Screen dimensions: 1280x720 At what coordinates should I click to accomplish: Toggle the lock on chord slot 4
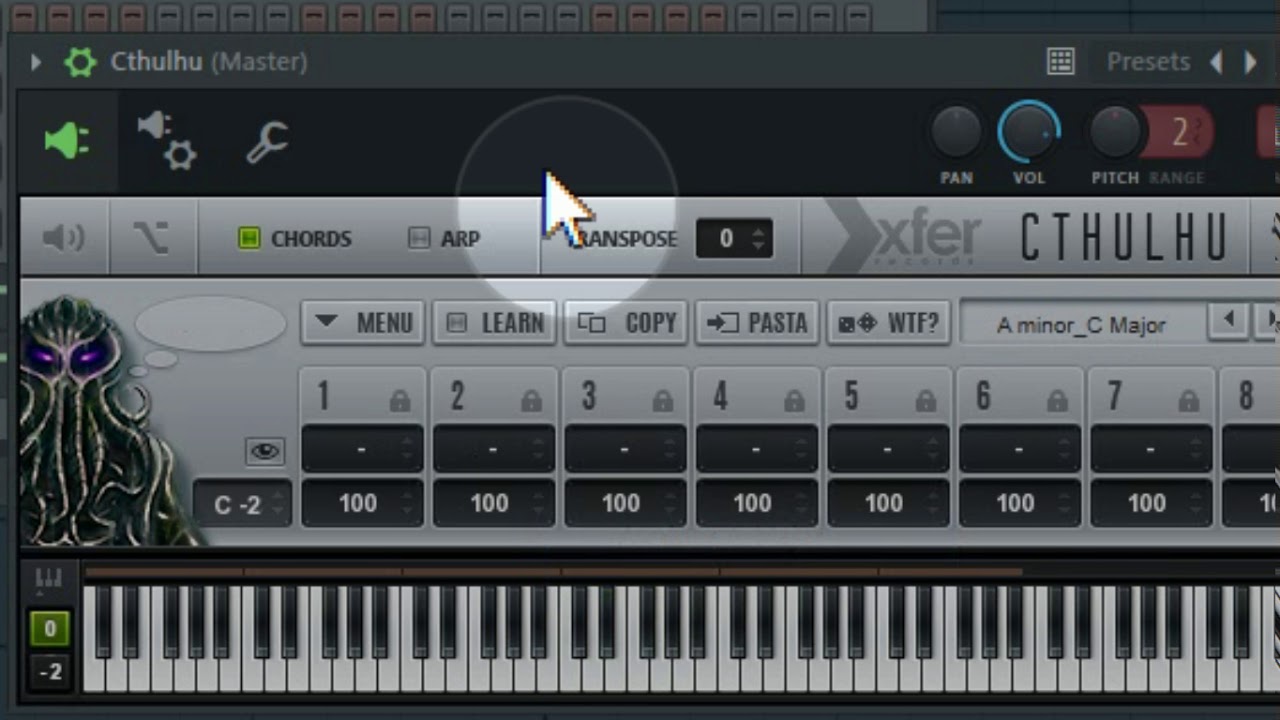[794, 401]
